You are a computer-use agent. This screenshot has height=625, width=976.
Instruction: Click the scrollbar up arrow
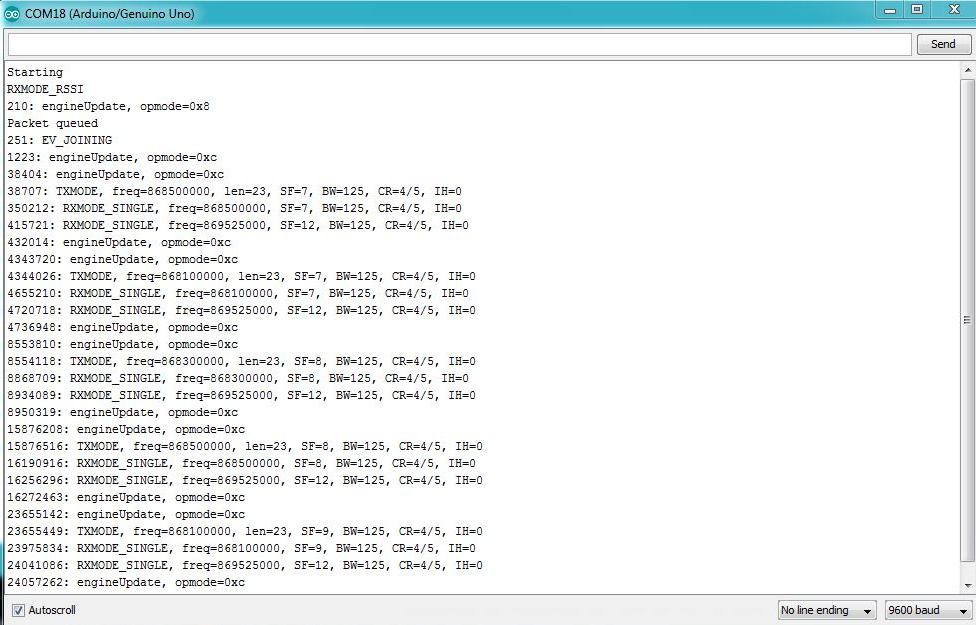point(967,70)
